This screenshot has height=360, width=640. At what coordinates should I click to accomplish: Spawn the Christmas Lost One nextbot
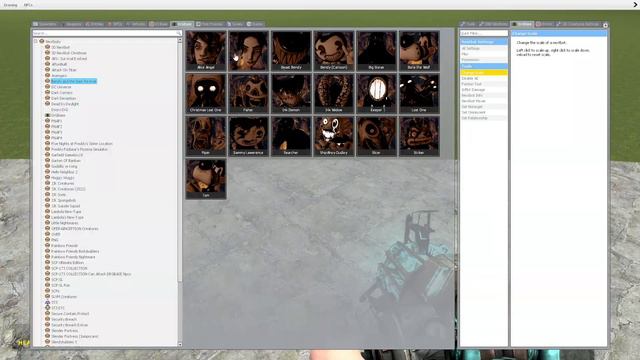click(206, 93)
